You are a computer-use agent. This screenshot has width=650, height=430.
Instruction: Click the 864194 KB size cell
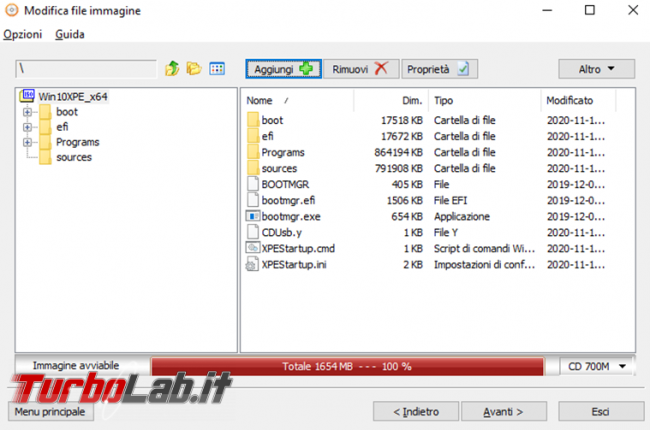pyautogui.click(x=398, y=152)
